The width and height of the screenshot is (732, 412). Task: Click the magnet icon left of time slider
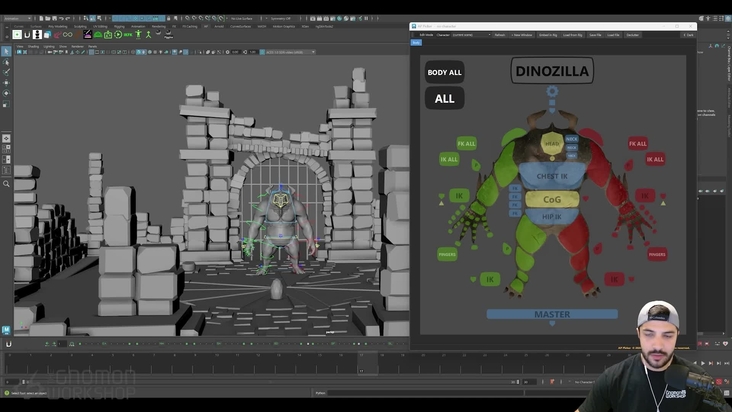pos(8,344)
